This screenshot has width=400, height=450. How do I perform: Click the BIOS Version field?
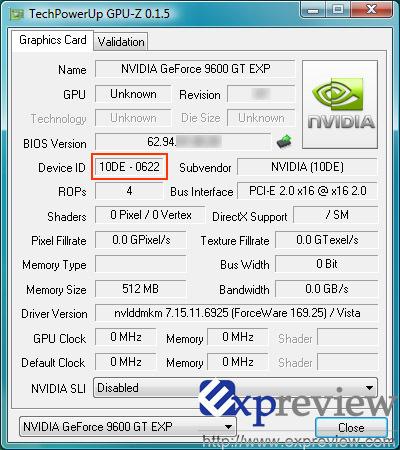(183, 142)
